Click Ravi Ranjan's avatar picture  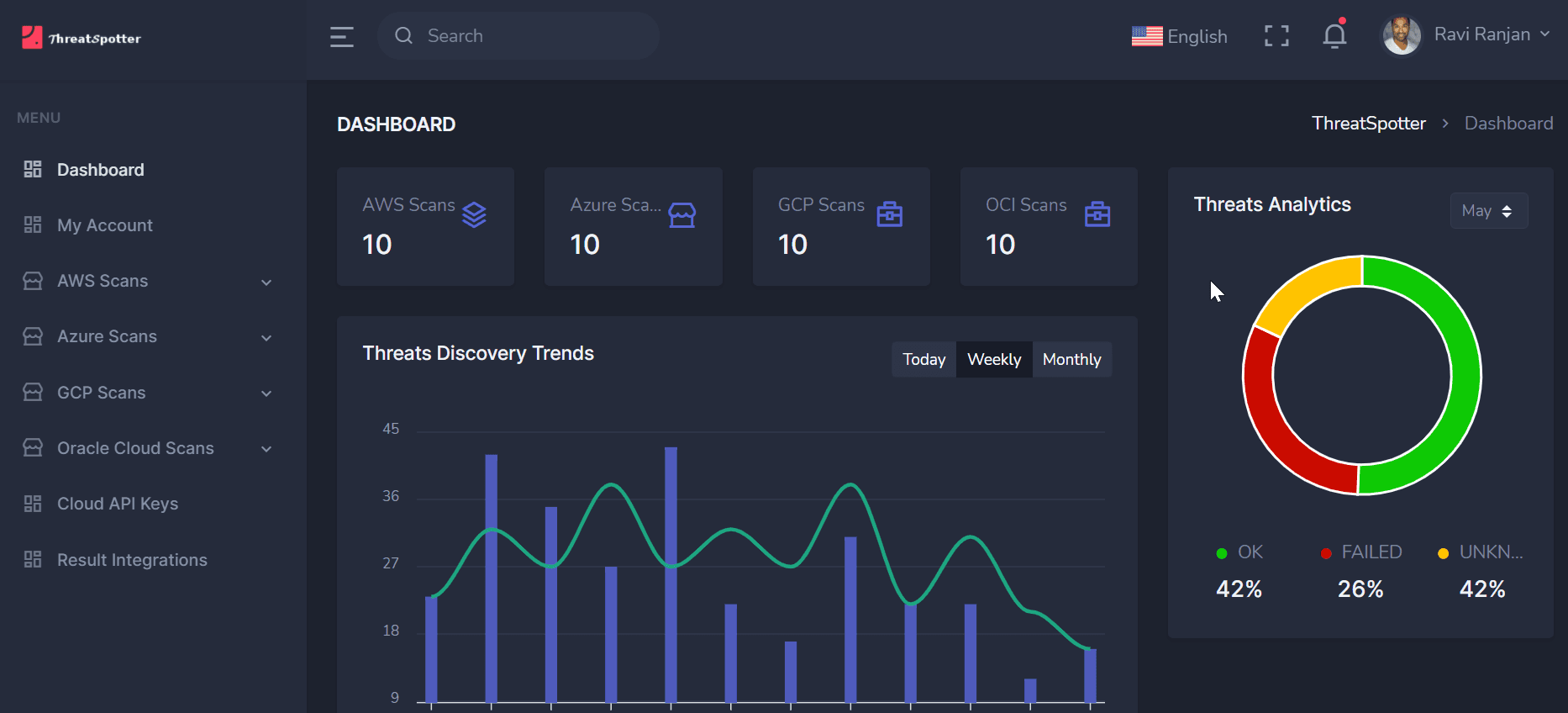point(1402,35)
